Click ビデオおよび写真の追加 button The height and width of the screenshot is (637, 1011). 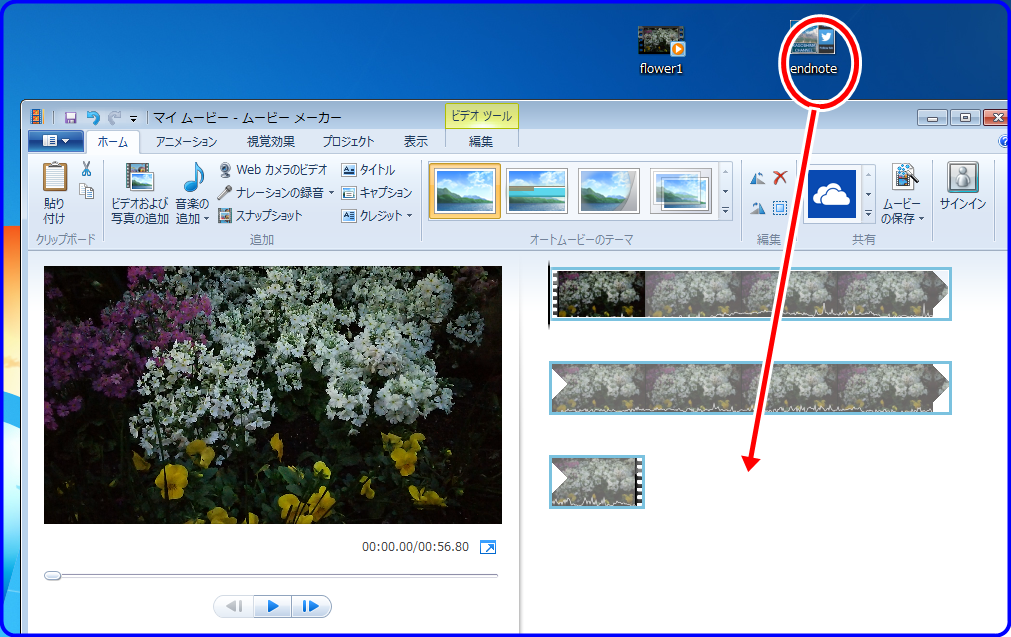tap(140, 193)
